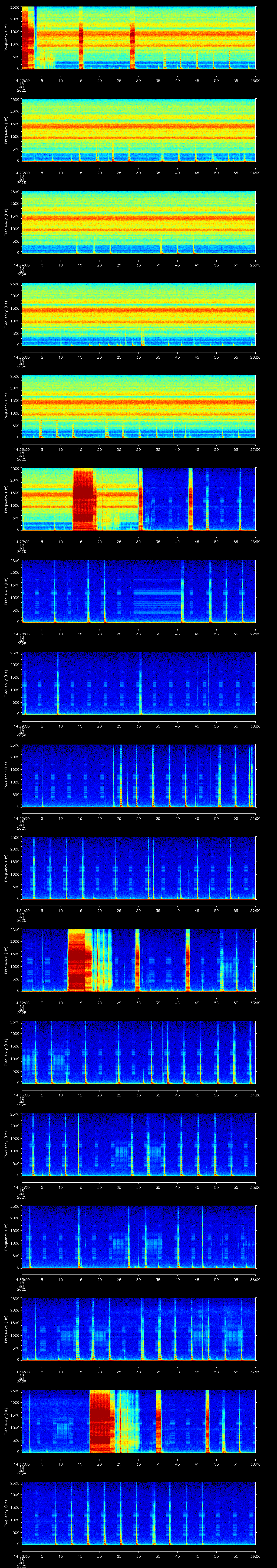Click the "14:38:00" start time label
The height and width of the screenshot is (1568, 277).
(x=21, y=1556)
